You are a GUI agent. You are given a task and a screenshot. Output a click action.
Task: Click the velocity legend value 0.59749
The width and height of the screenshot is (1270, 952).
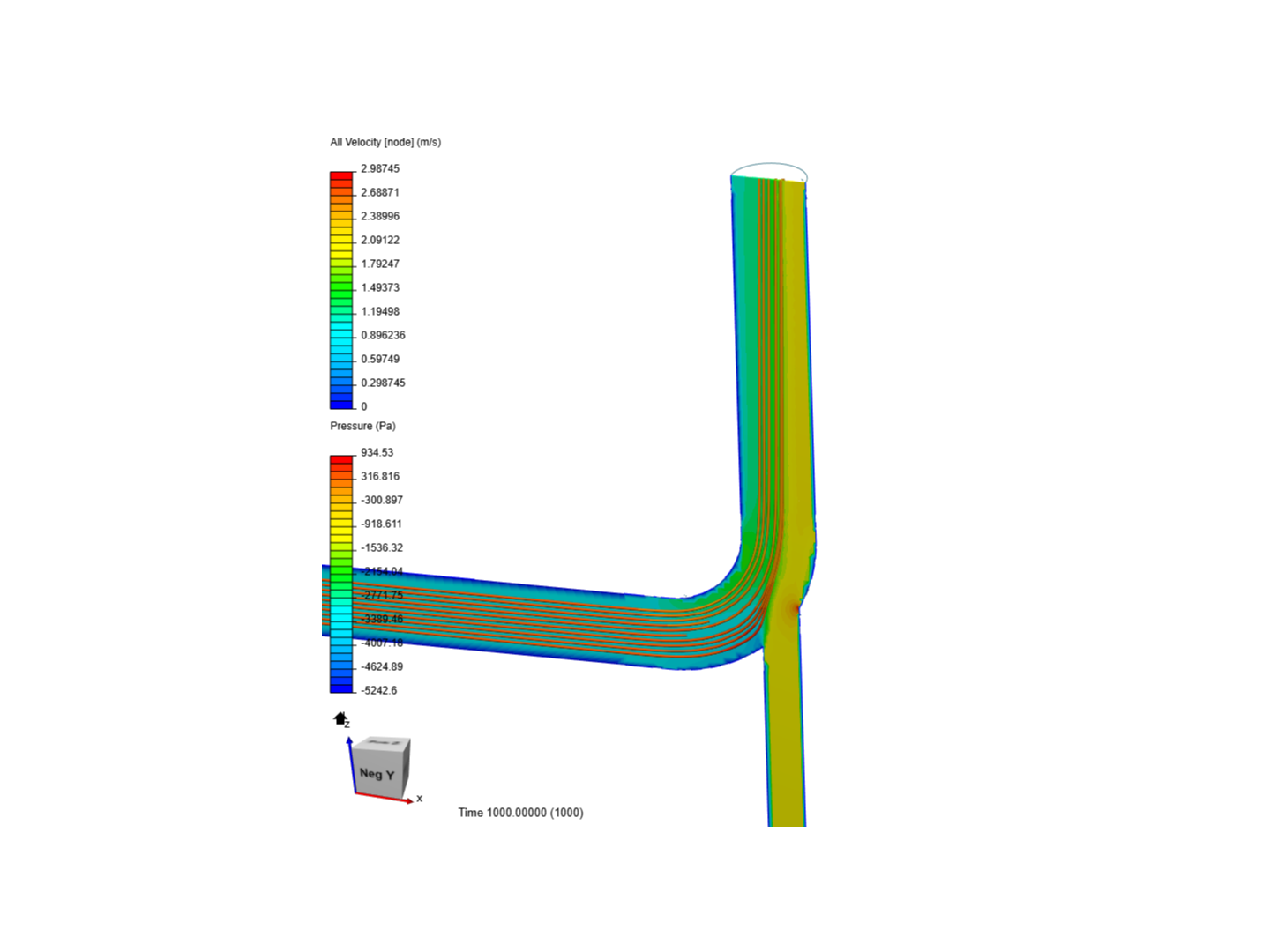[380, 359]
